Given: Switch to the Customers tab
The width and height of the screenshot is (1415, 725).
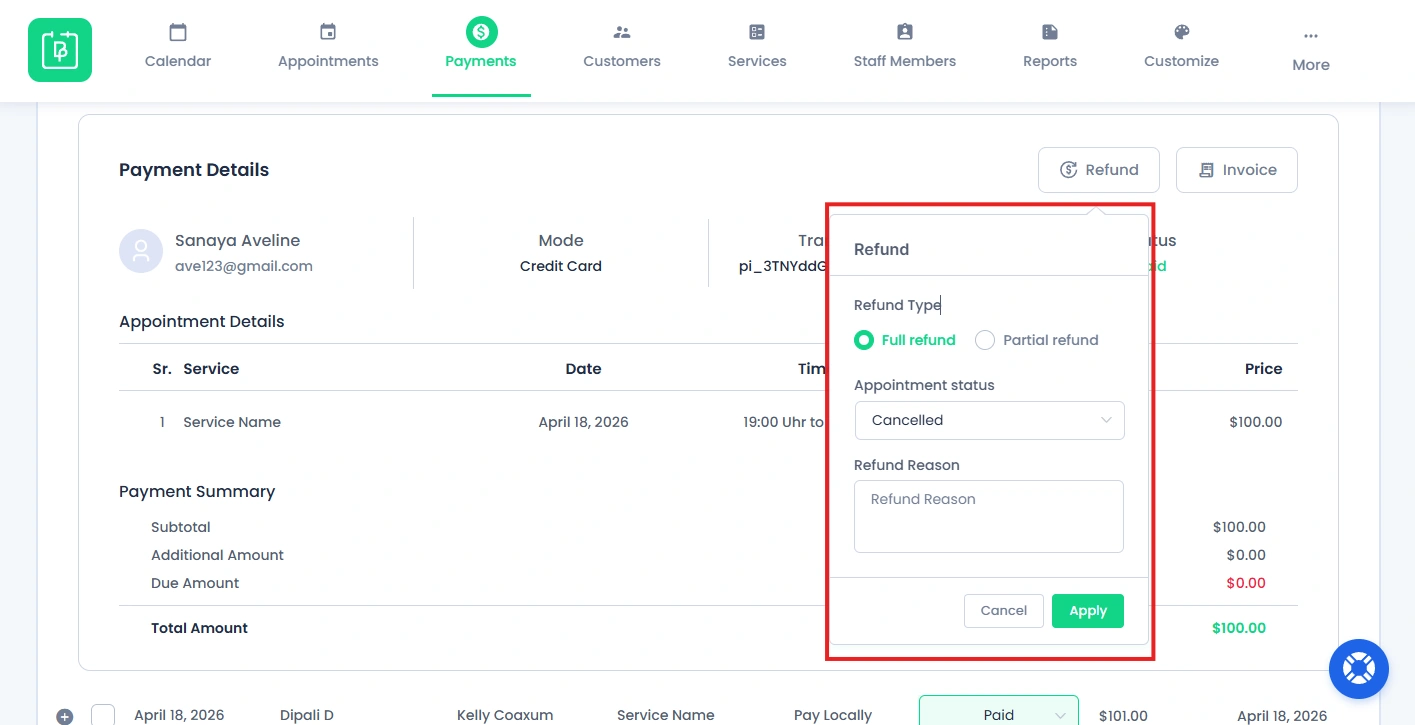Looking at the screenshot, I should pos(622,49).
